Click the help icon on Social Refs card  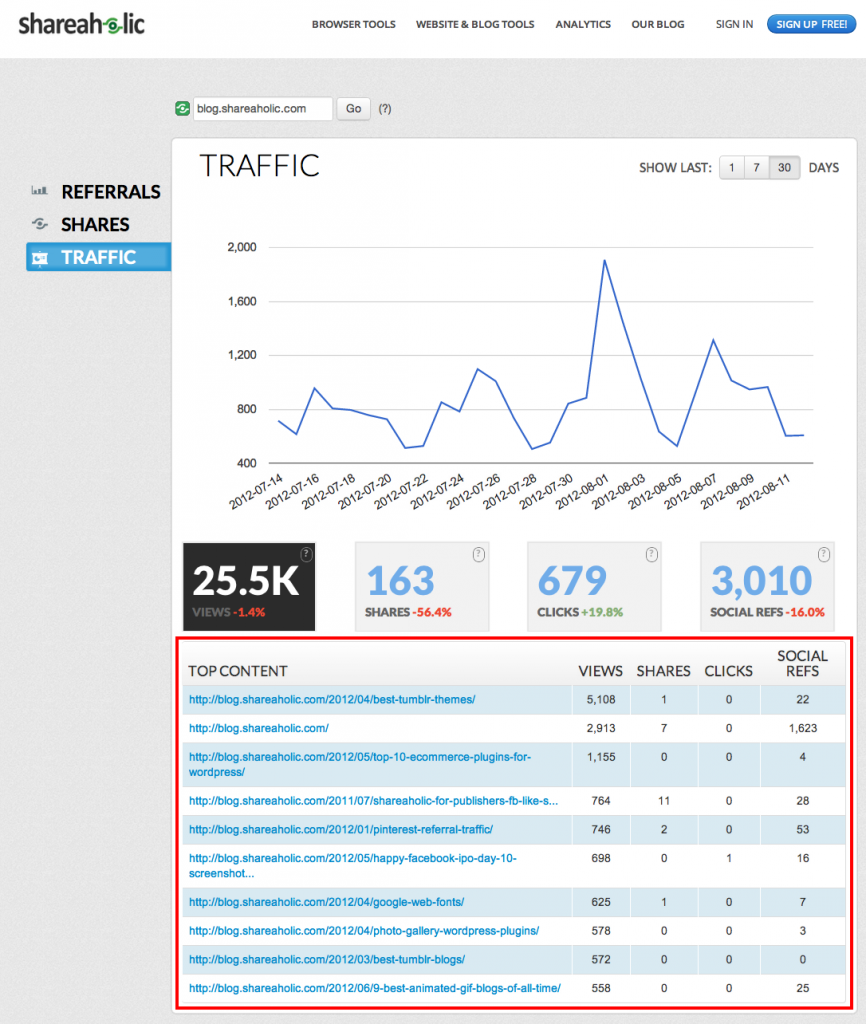pos(824,554)
